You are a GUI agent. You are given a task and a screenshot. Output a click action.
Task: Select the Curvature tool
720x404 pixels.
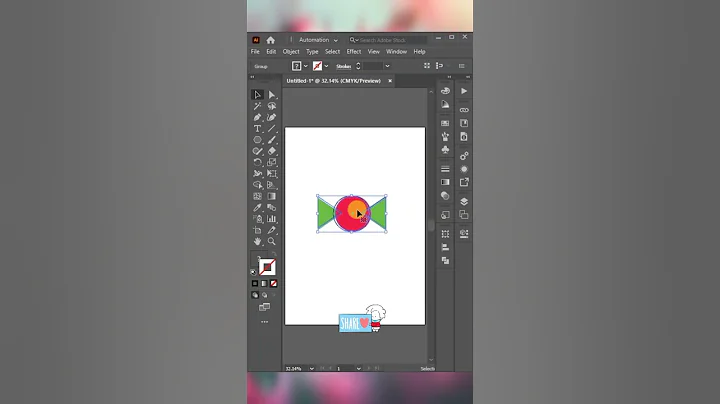pos(272,118)
